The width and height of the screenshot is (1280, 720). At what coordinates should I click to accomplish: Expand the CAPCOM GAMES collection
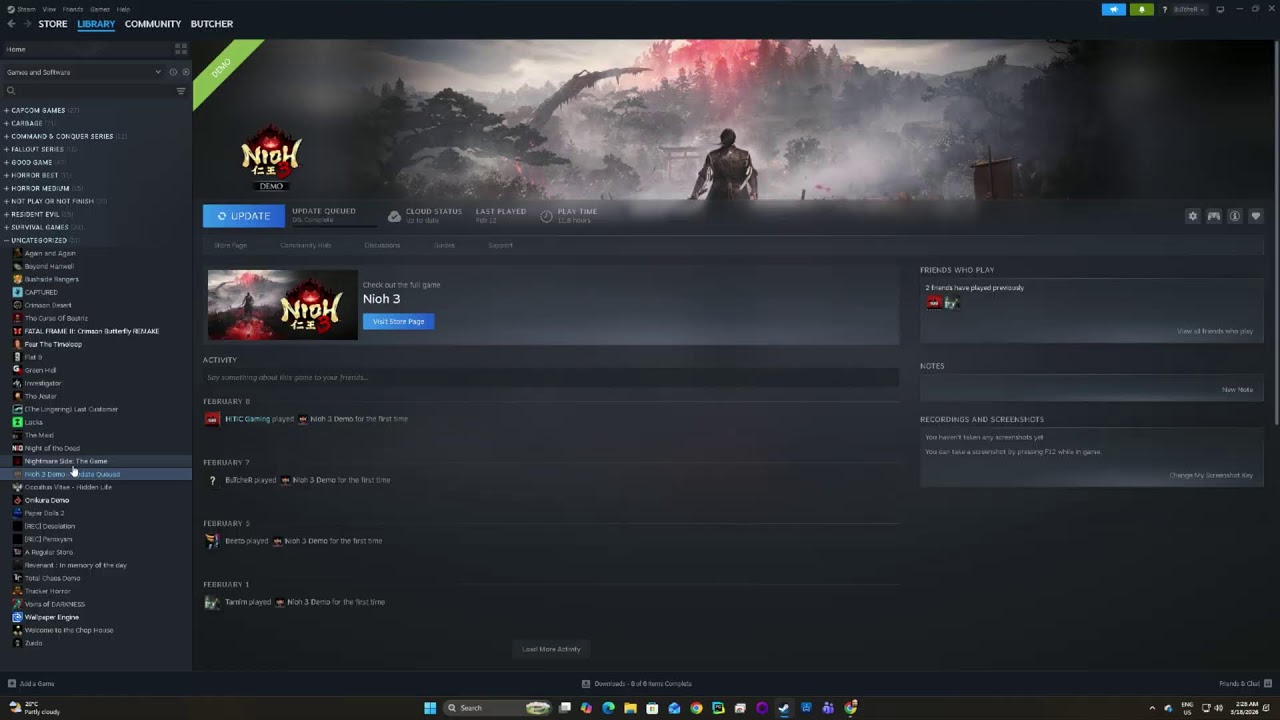[x=7, y=110]
